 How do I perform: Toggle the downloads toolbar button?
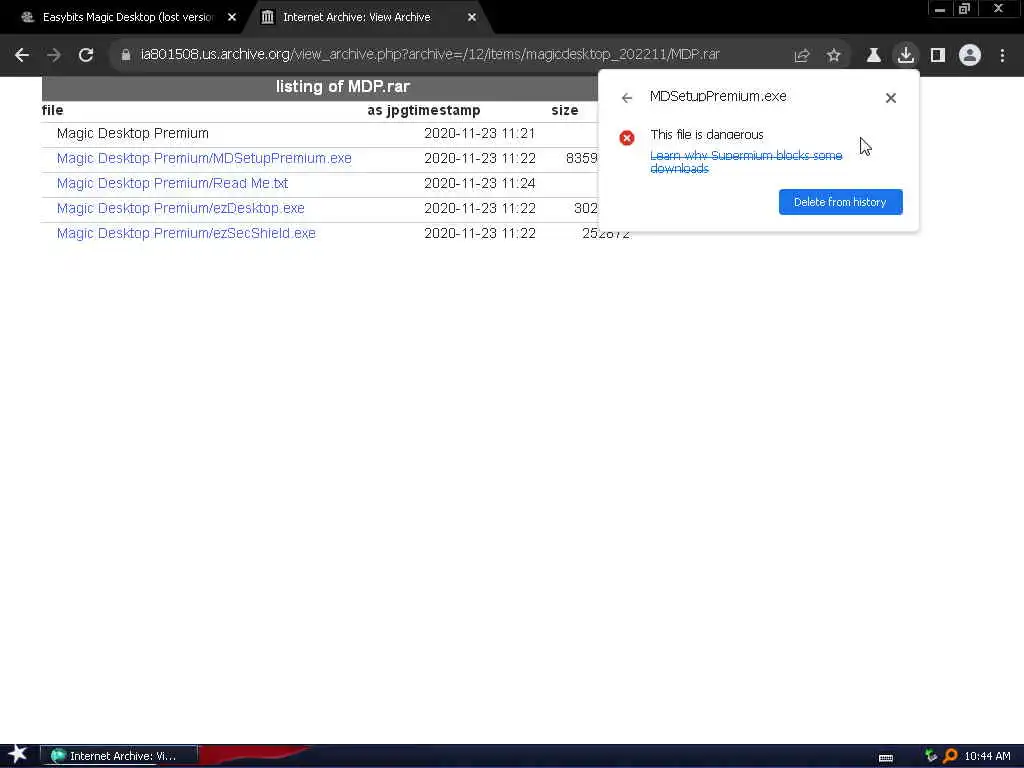click(906, 55)
